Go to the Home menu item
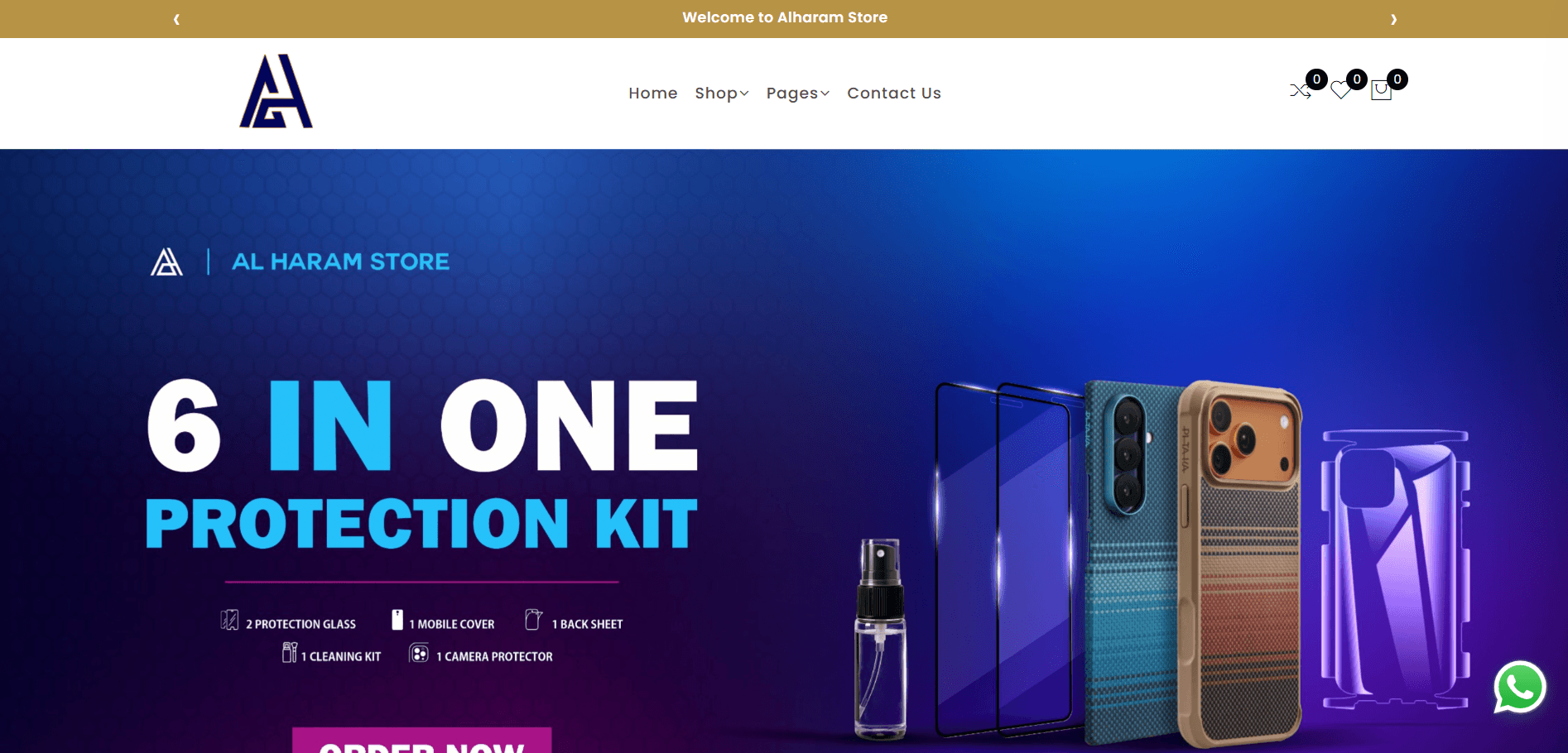The height and width of the screenshot is (753, 1568). [653, 94]
